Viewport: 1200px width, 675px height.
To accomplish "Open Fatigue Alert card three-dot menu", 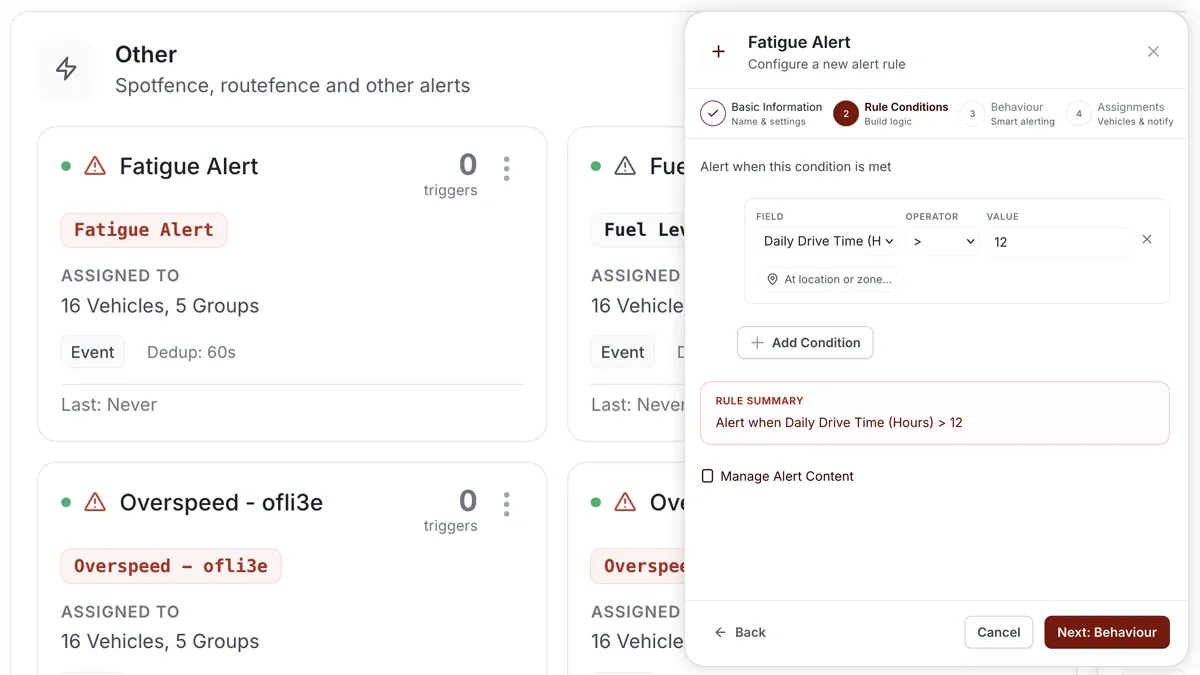I will (507, 168).
